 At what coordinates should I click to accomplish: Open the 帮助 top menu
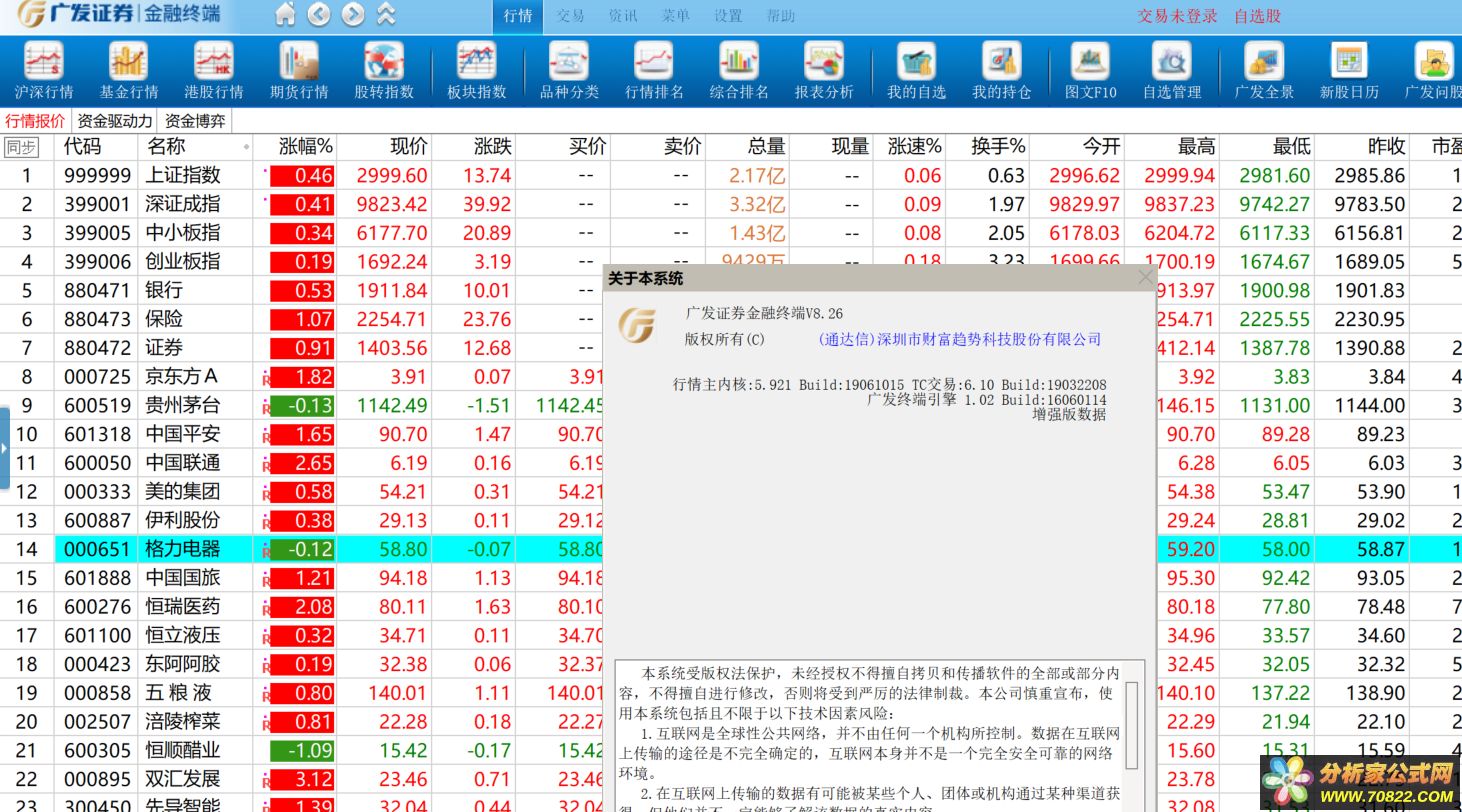(x=780, y=16)
